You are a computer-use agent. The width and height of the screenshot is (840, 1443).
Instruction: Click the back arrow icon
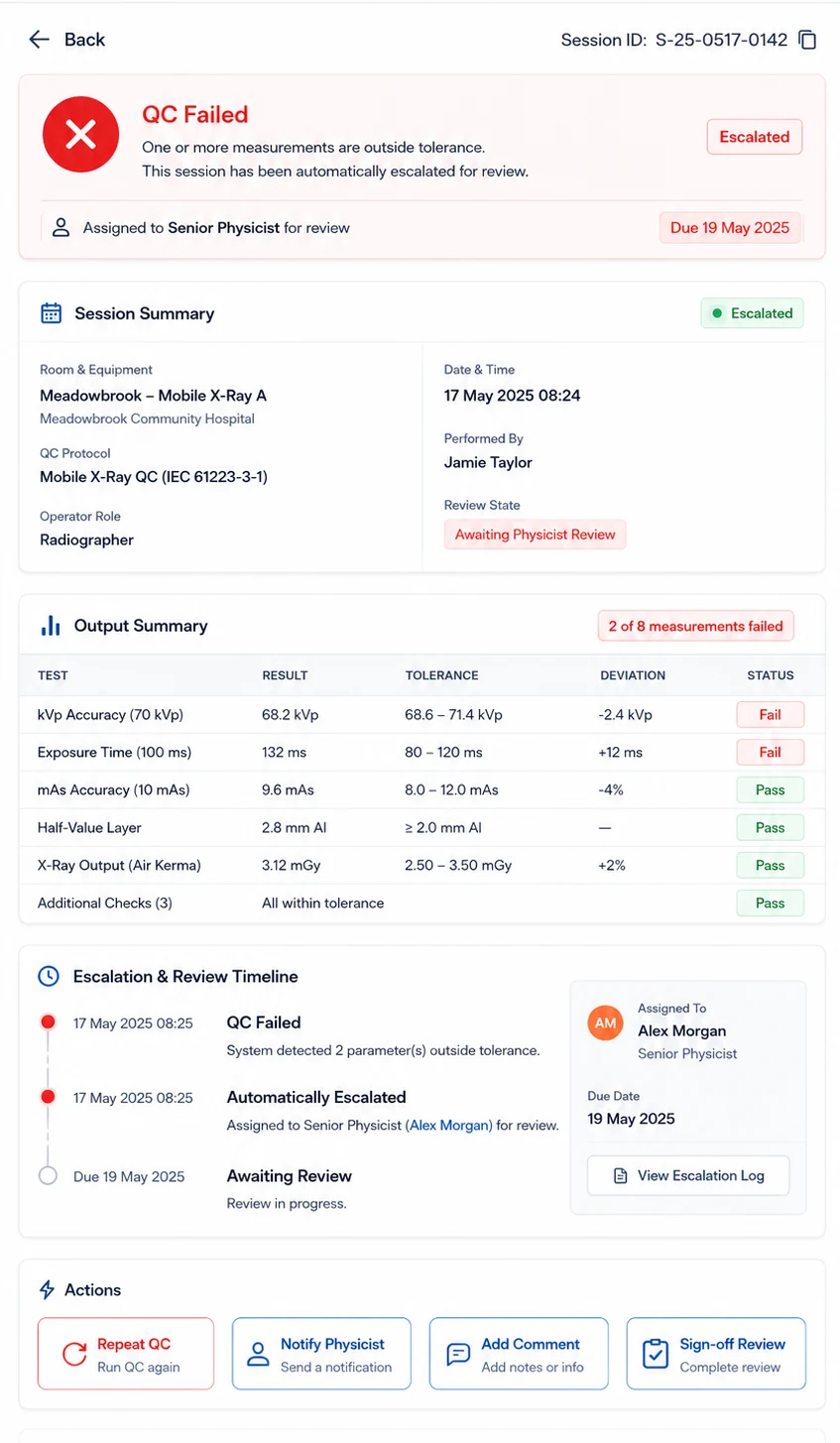[x=40, y=40]
